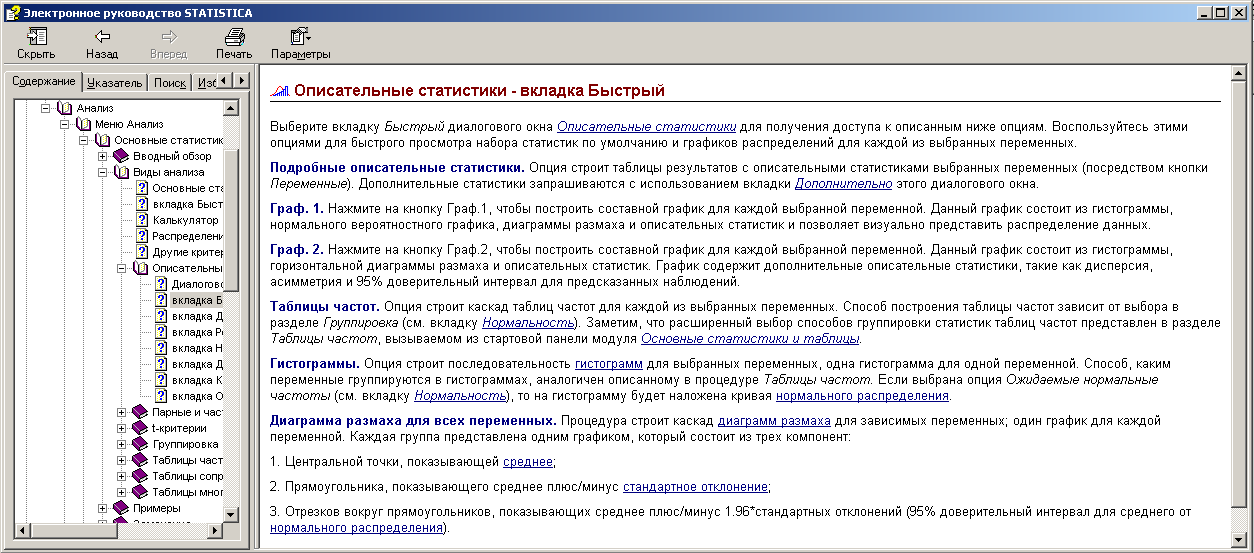The width and height of the screenshot is (1254, 553).
Task: Click the tree panel's vertical scrollbar thumb
Action: point(231,220)
